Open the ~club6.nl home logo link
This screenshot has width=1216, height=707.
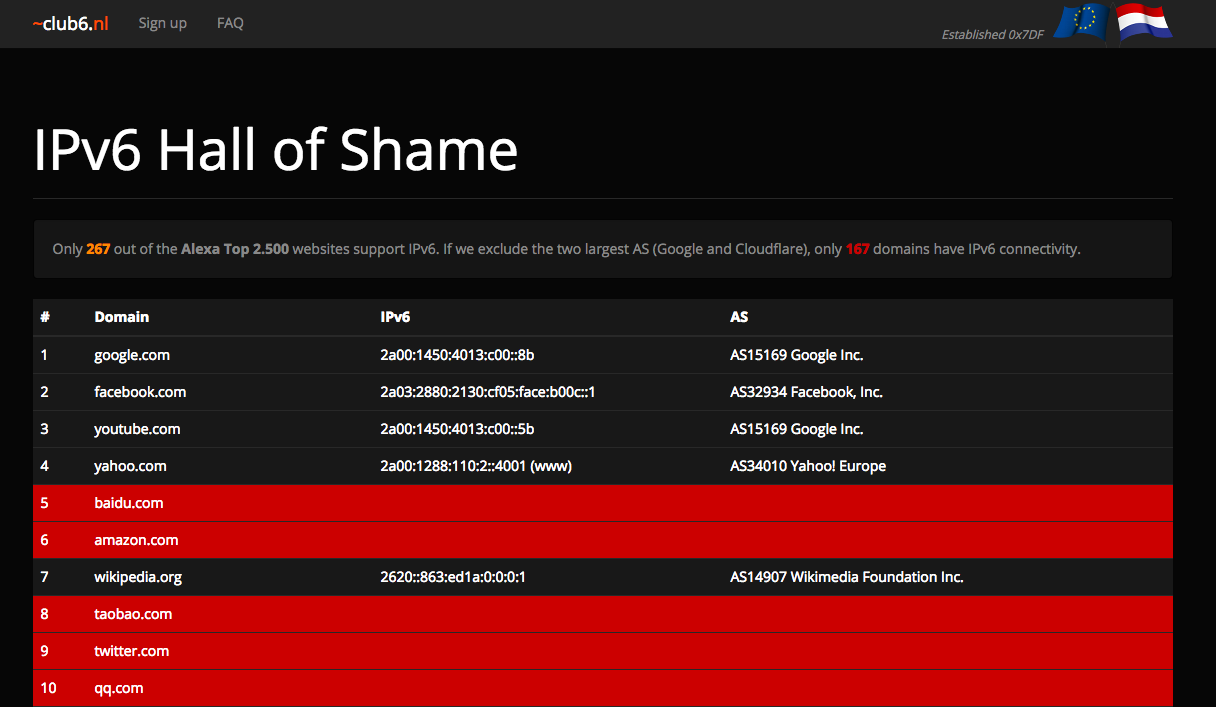(x=70, y=23)
